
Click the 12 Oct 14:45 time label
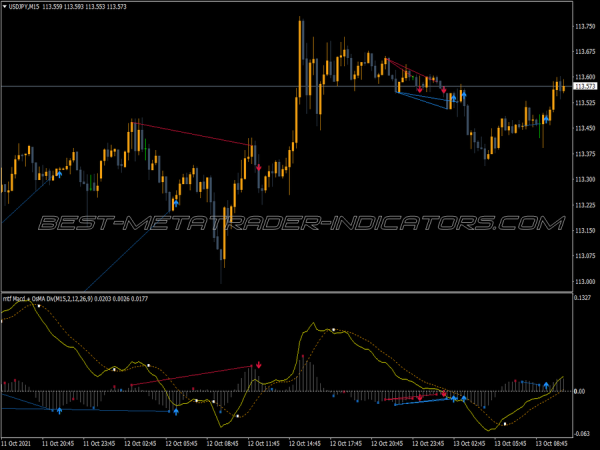tap(305, 443)
